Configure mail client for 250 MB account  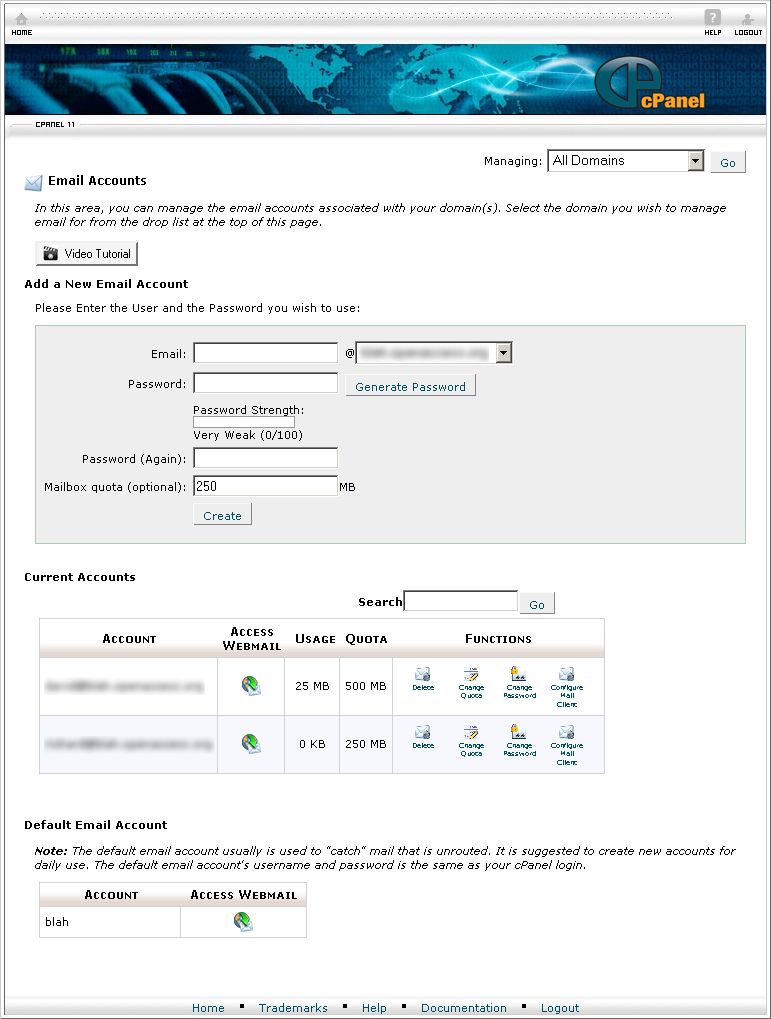coord(566,745)
